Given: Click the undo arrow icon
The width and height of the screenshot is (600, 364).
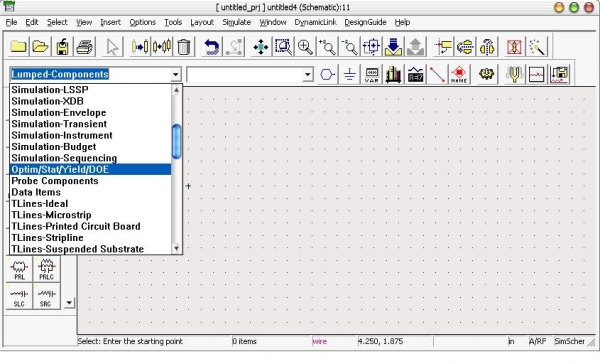Looking at the screenshot, I should (x=212, y=47).
